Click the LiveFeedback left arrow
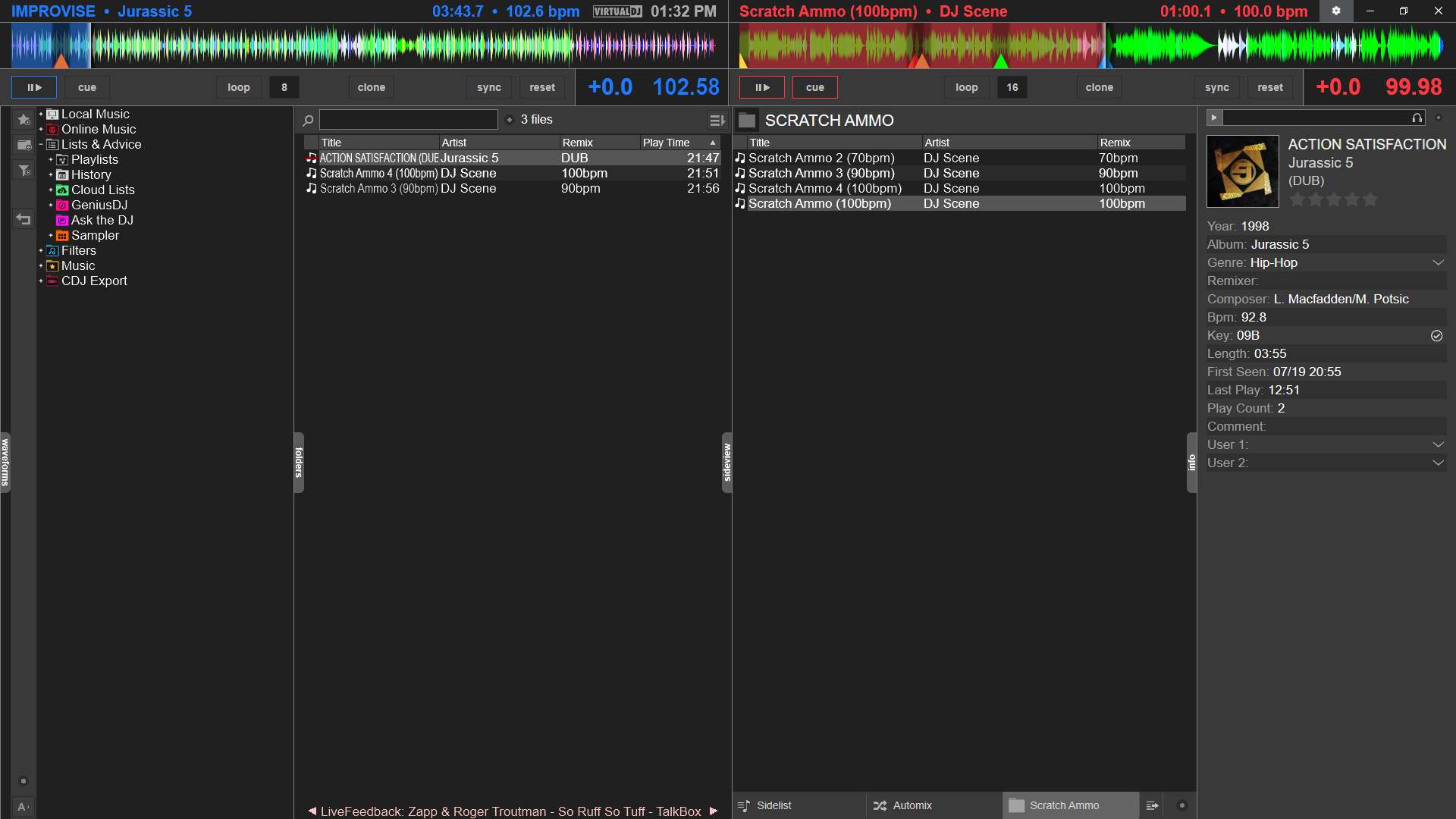The width and height of the screenshot is (1456, 819). [312, 811]
